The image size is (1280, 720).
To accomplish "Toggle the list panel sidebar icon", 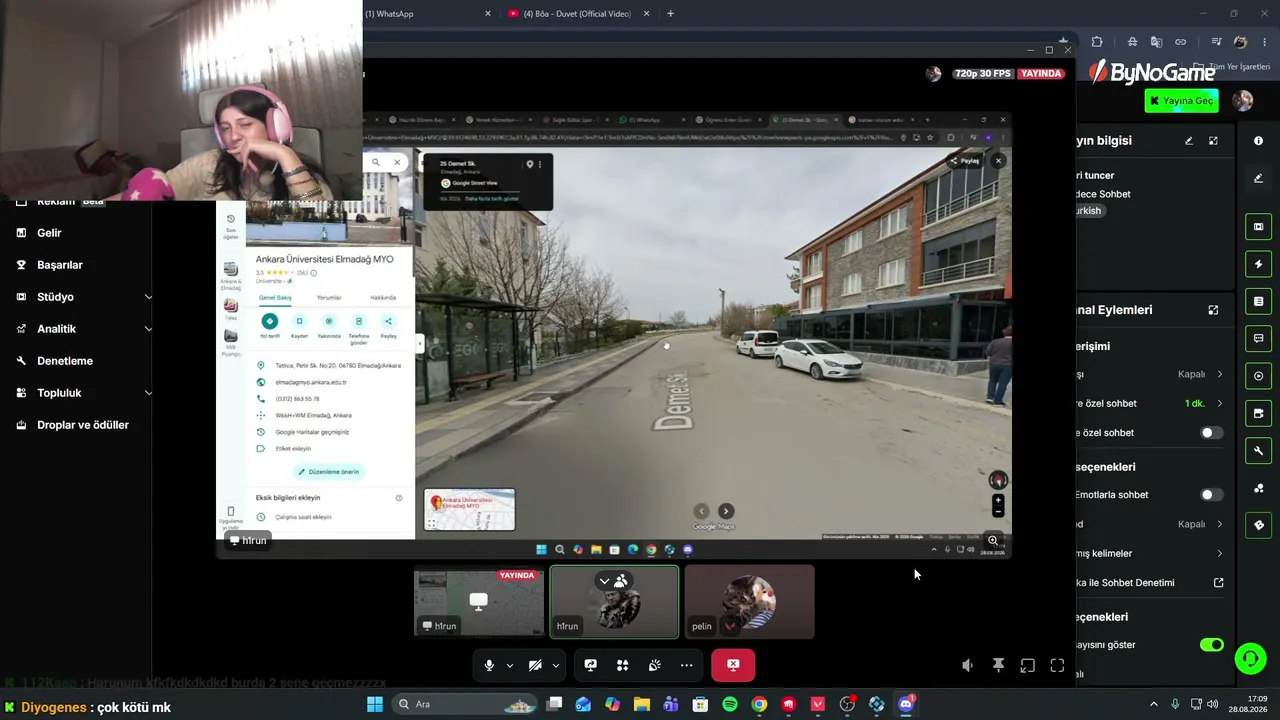I will [1258, 301].
